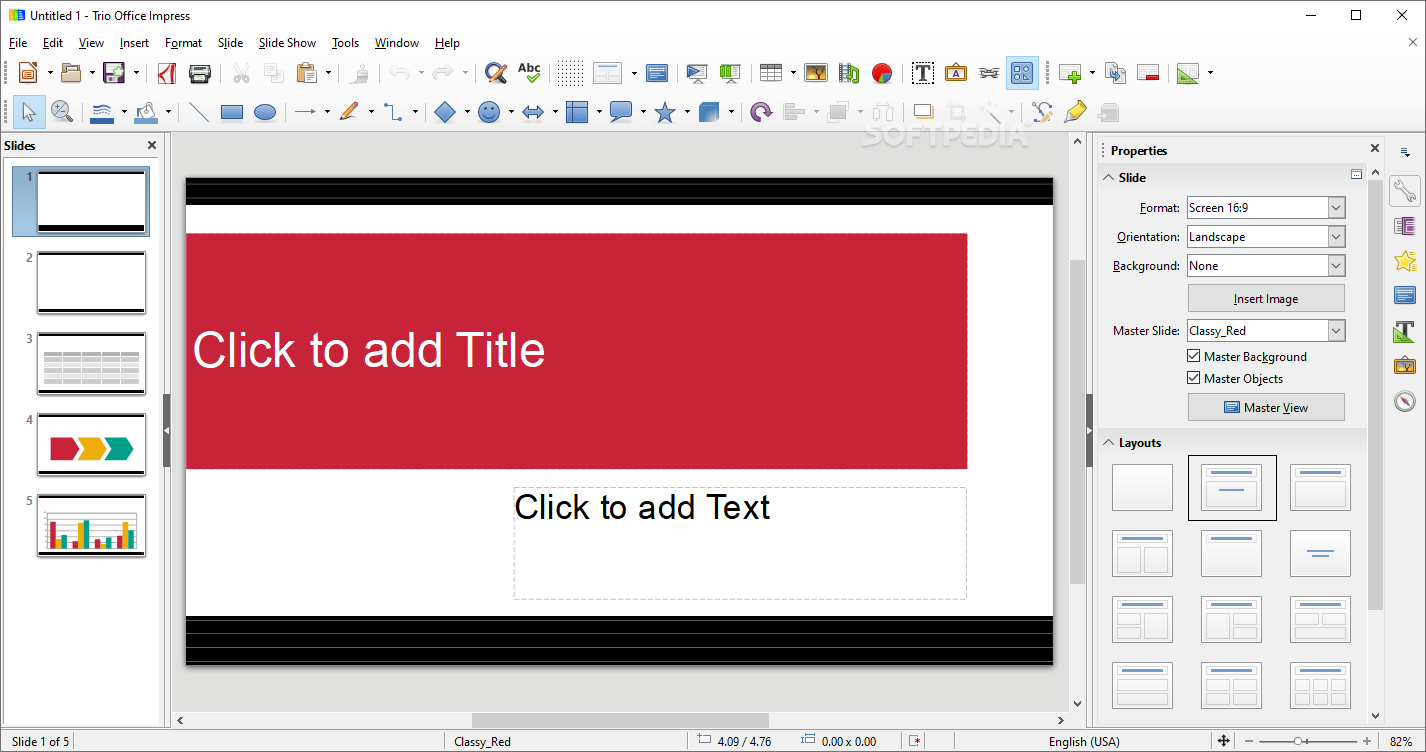Open the Navigator compass in the sidebar
This screenshot has height=752, width=1426.
(x=1405, y=401)
